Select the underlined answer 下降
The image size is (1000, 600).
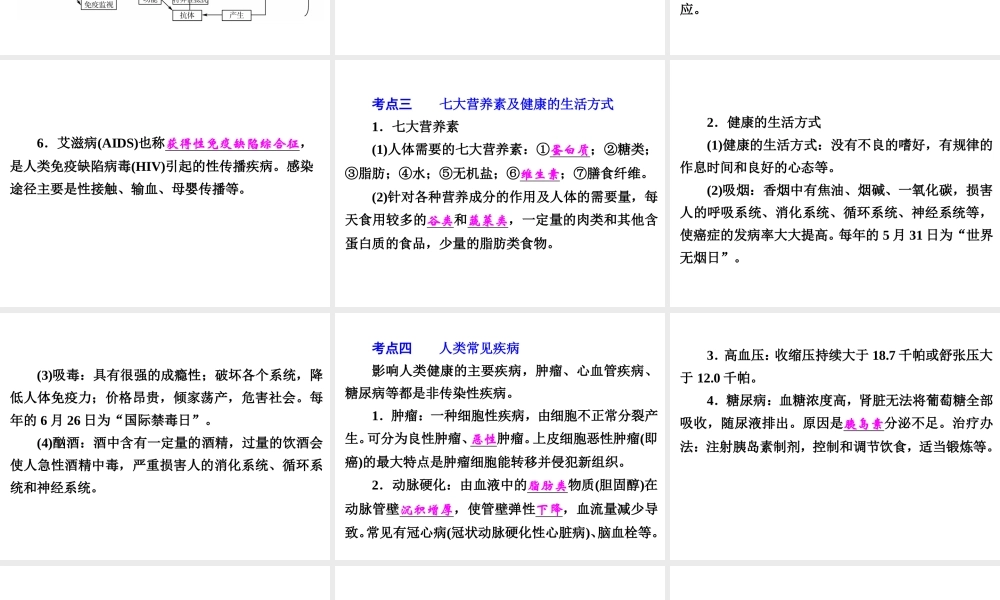(x=549, y=509)
